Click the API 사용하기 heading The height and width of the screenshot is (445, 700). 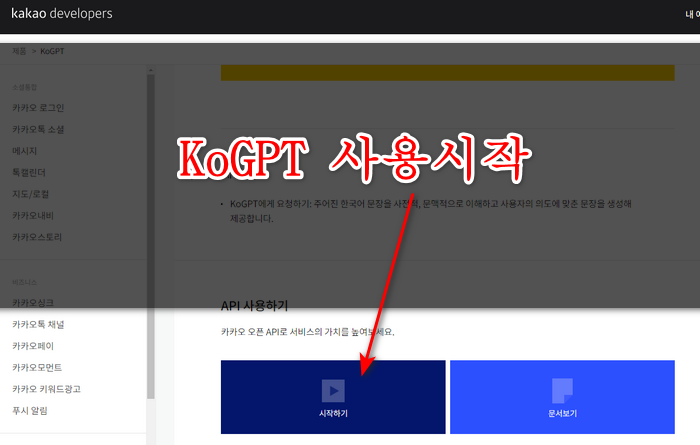pos(254,306)
